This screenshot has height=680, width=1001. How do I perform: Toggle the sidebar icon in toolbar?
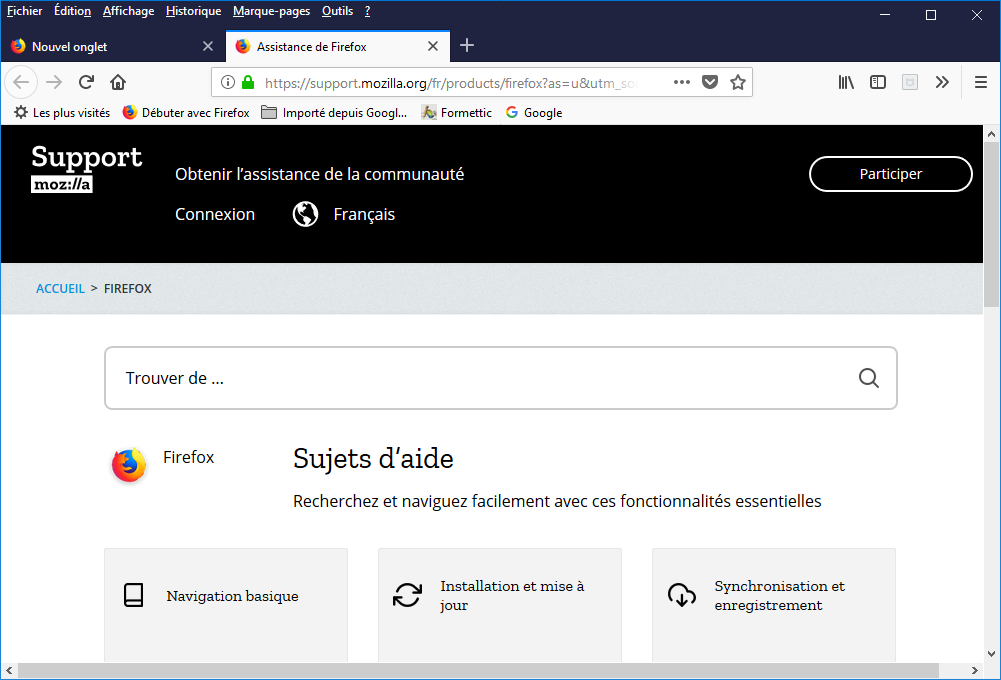(878, 82)
